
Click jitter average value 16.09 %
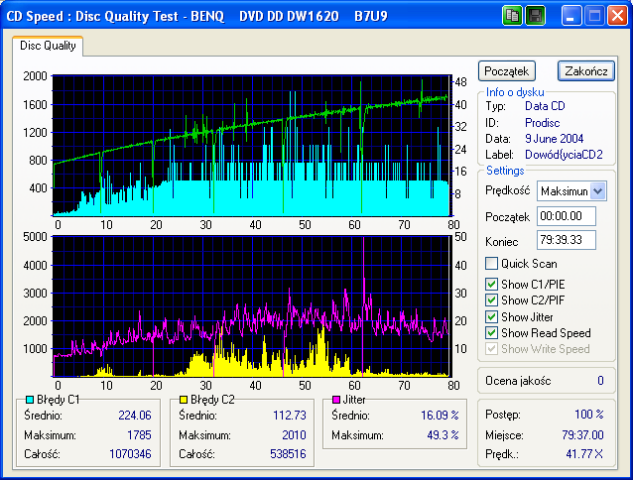pyautogui.click(x=440, y=415)
